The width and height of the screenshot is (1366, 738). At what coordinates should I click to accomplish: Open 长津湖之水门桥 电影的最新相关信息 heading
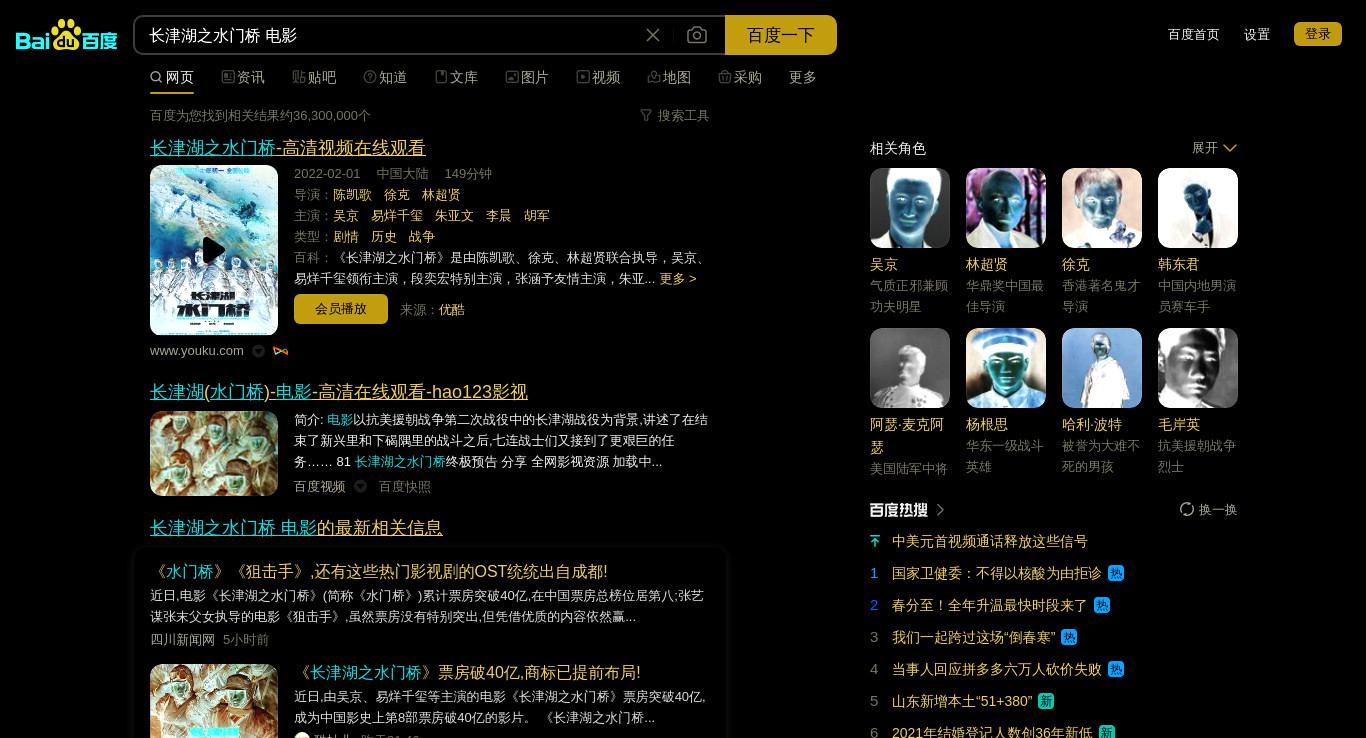[x=296, y=528]
